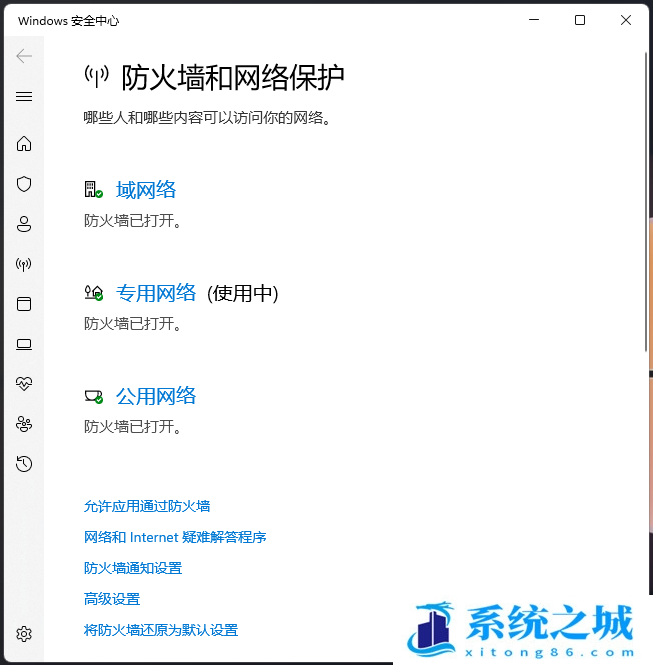This screenshot has width=653, height=665.
Task: Open the hamburger navigation menu
Action: click(24, 96)
